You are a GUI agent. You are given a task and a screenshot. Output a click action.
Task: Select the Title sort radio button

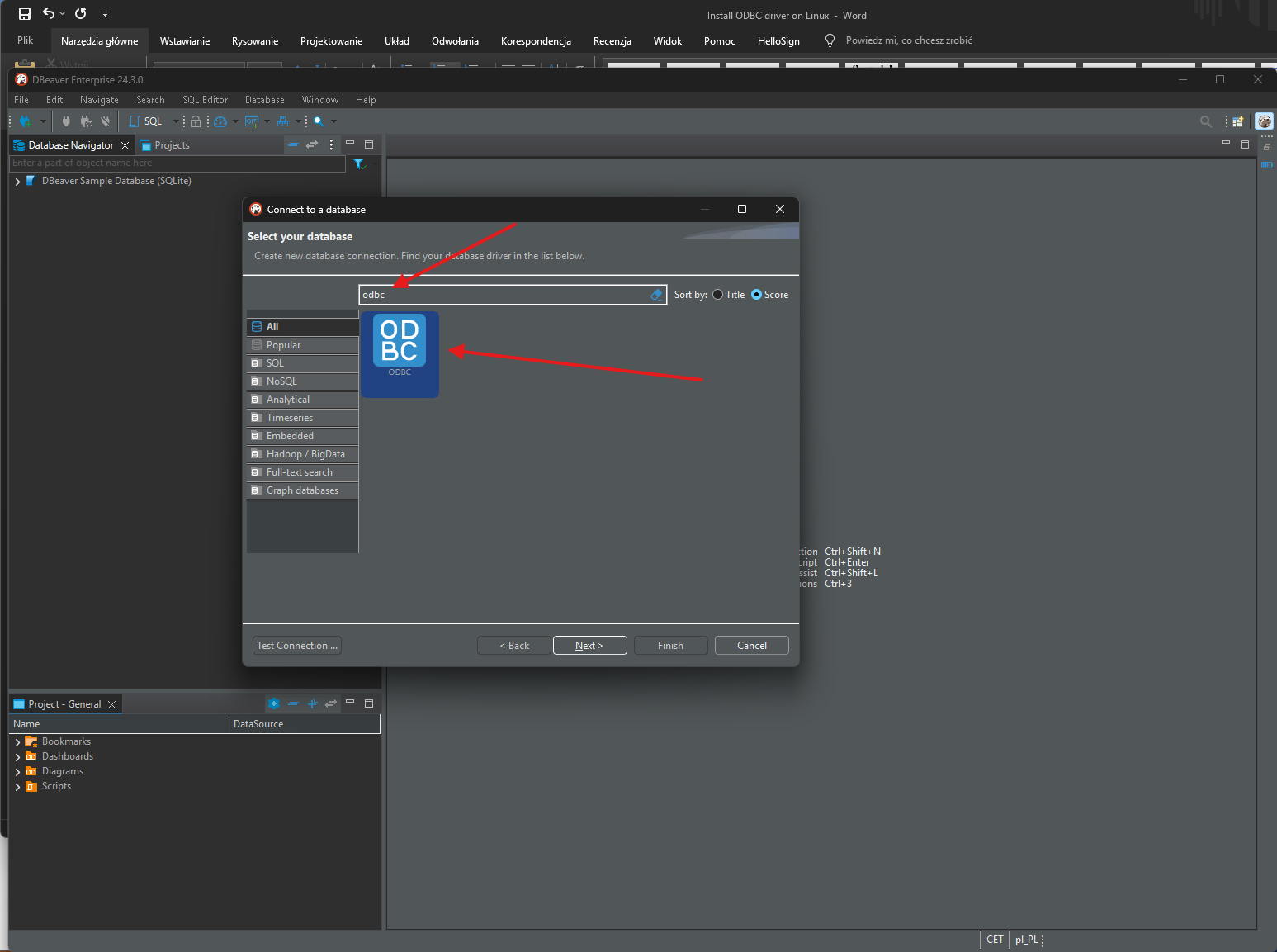[717, 295]
